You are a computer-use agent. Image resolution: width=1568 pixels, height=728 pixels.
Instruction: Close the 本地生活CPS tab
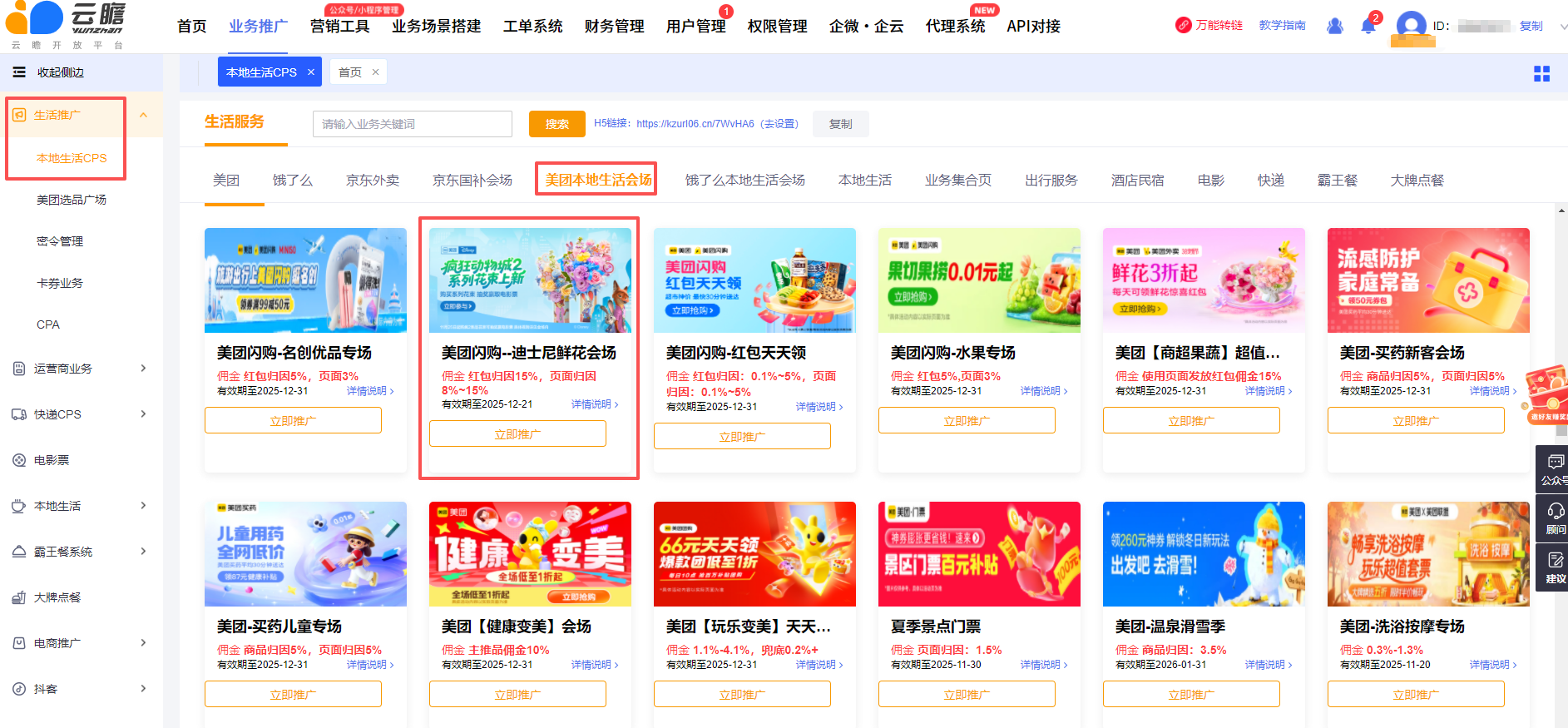tap(311, 72)
